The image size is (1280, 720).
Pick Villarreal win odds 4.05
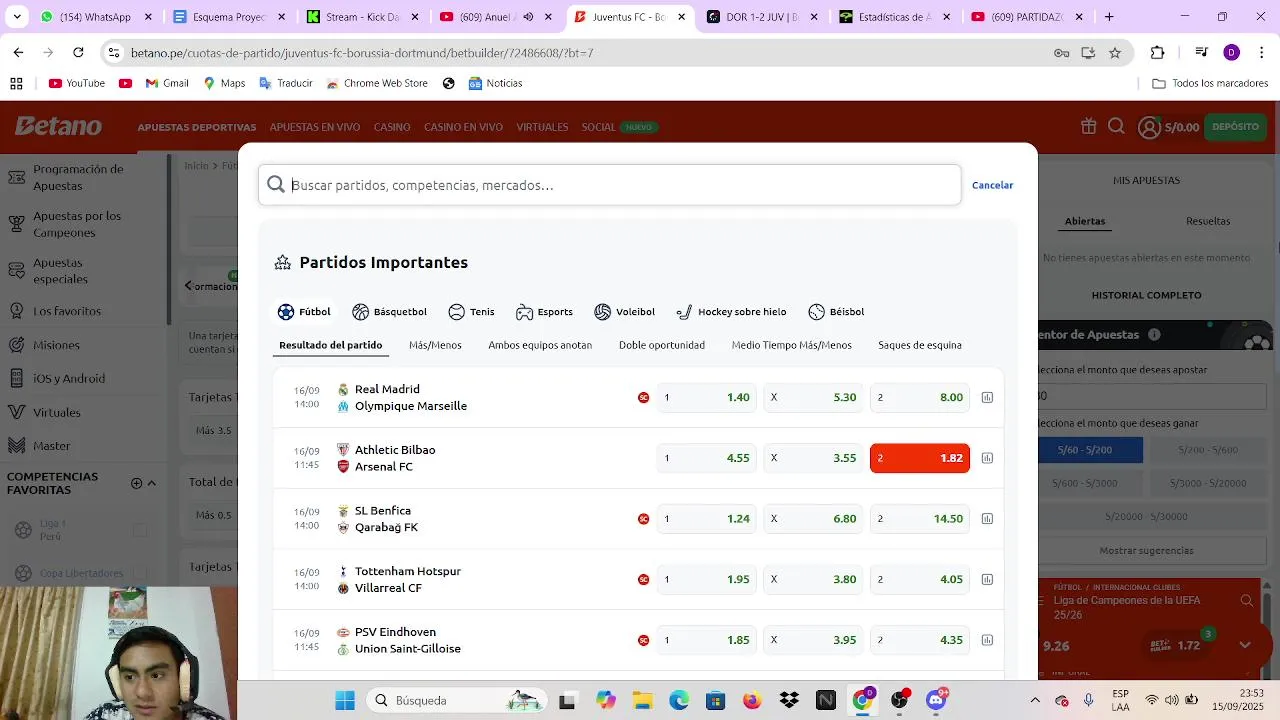click(920, 580)
